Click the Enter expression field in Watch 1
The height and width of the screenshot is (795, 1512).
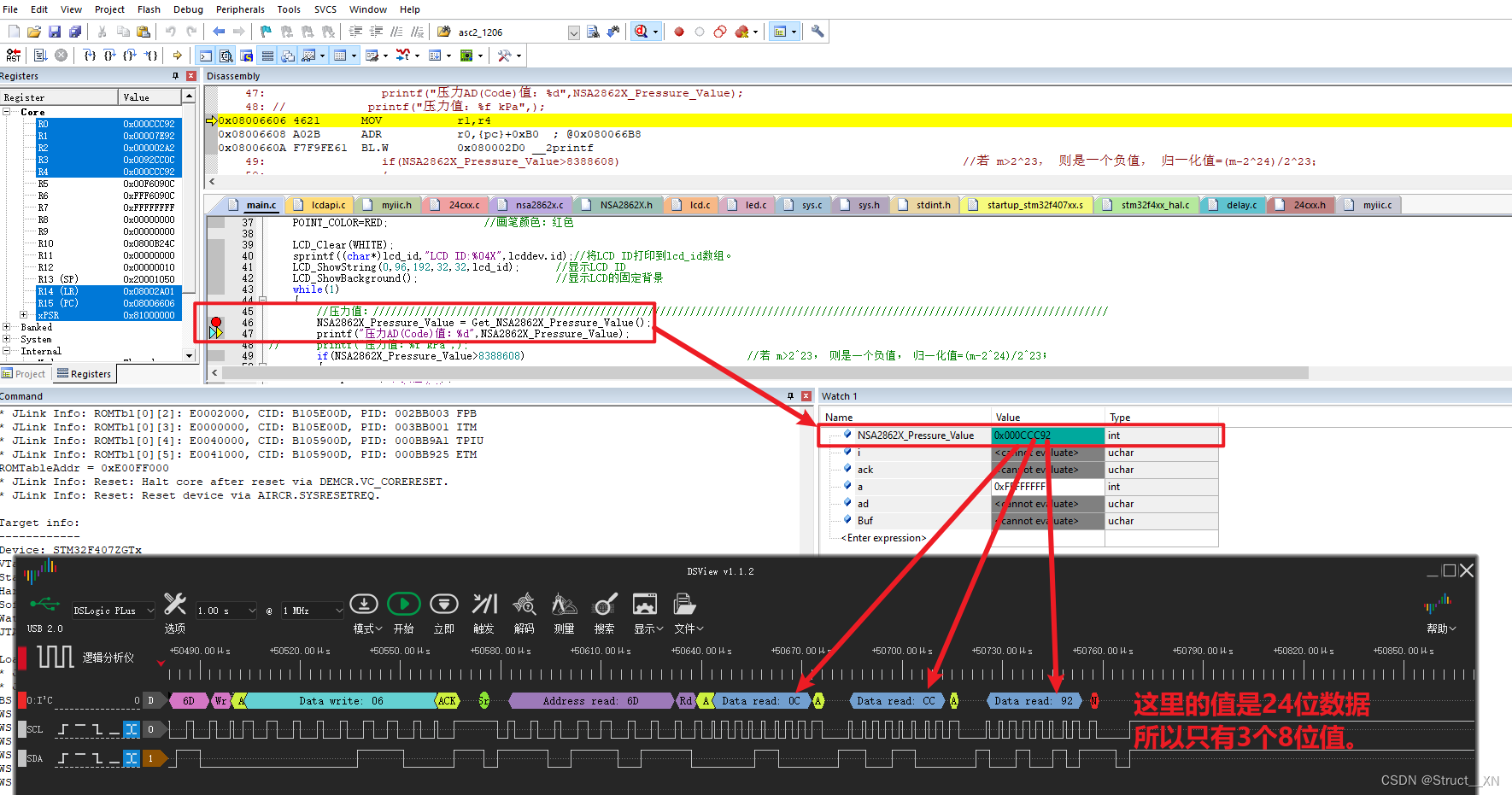tap(884, 537)
